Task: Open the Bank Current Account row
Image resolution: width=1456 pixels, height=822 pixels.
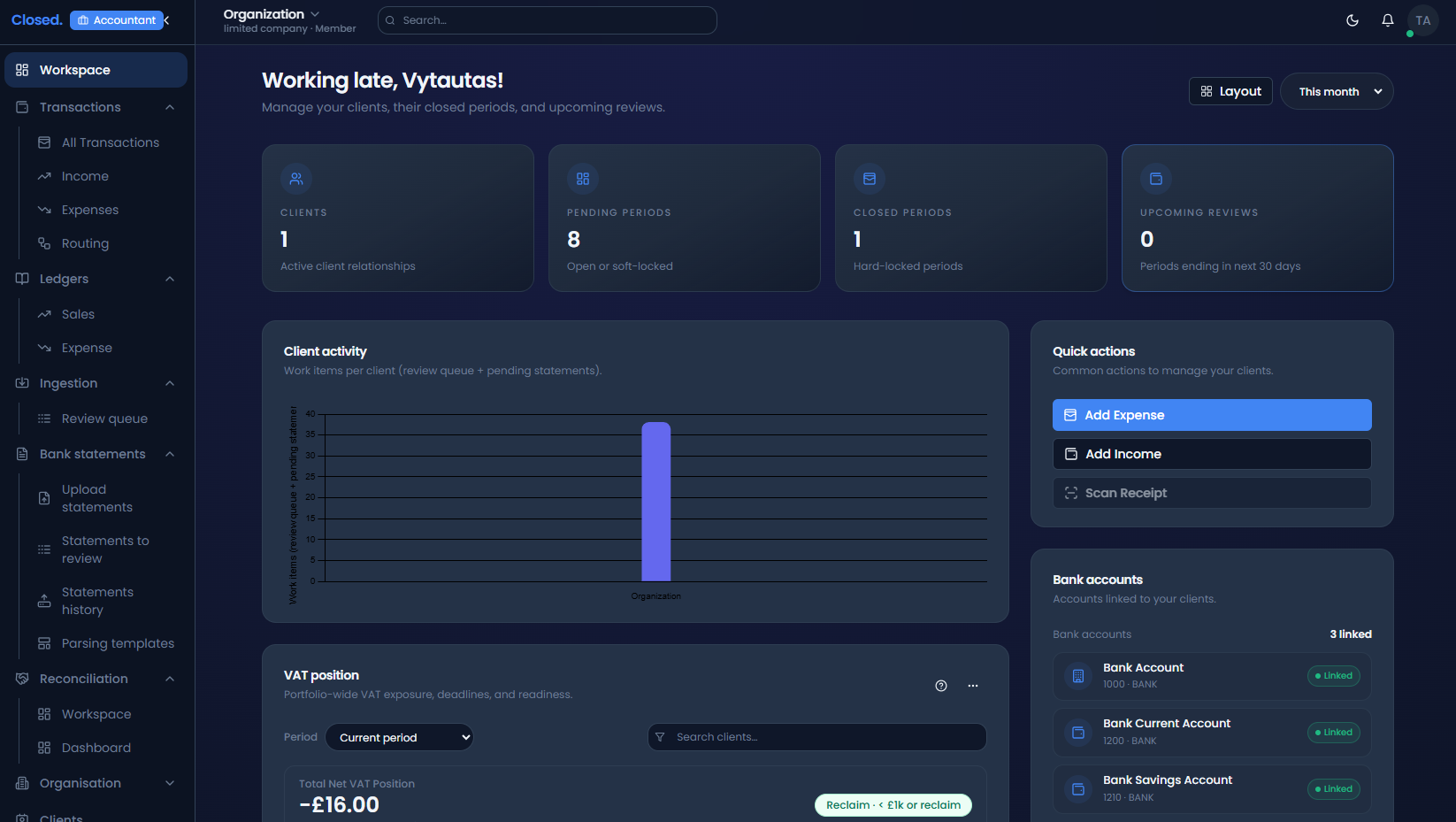Action: 1212,733
